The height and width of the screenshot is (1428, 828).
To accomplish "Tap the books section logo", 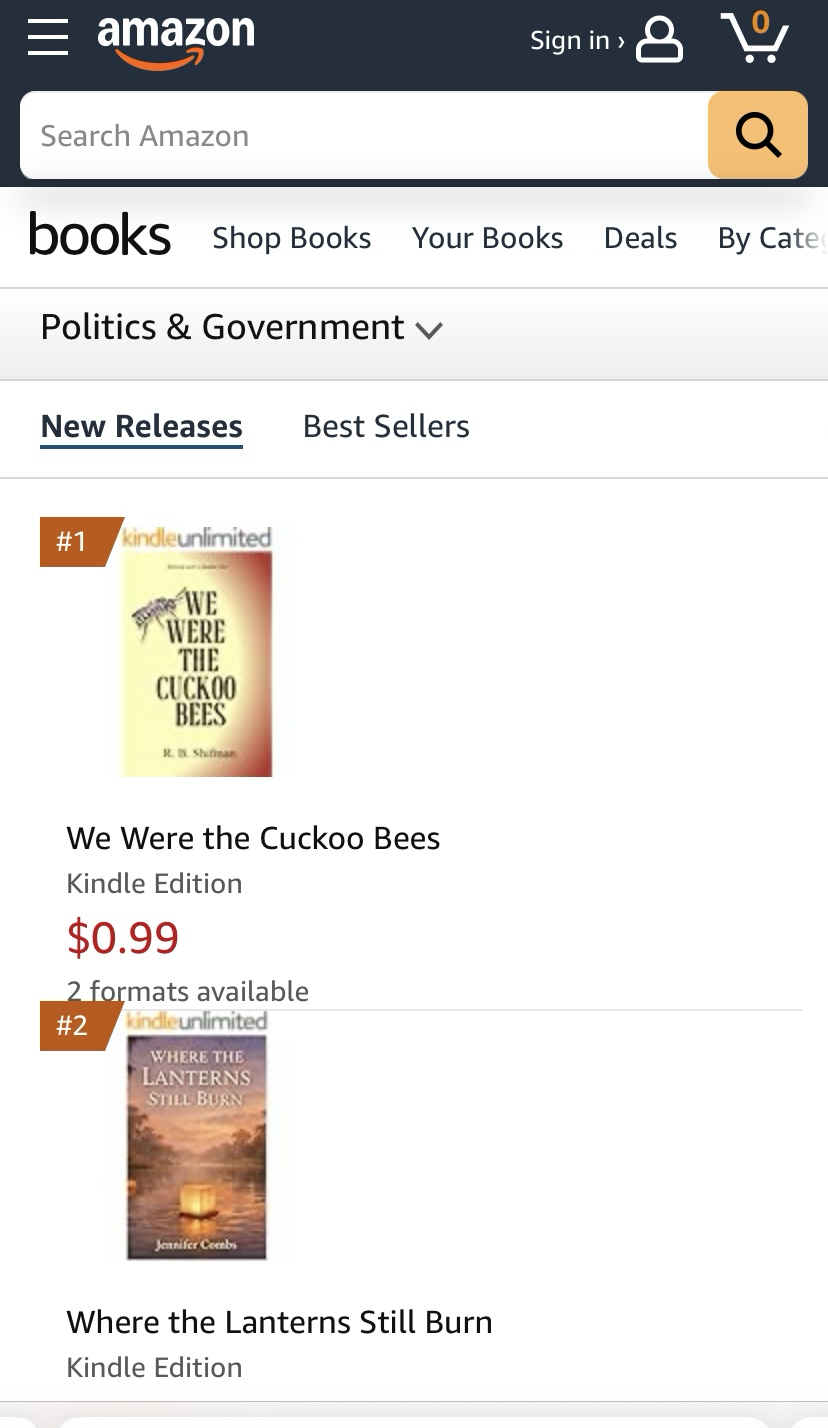I will point(100,236).
